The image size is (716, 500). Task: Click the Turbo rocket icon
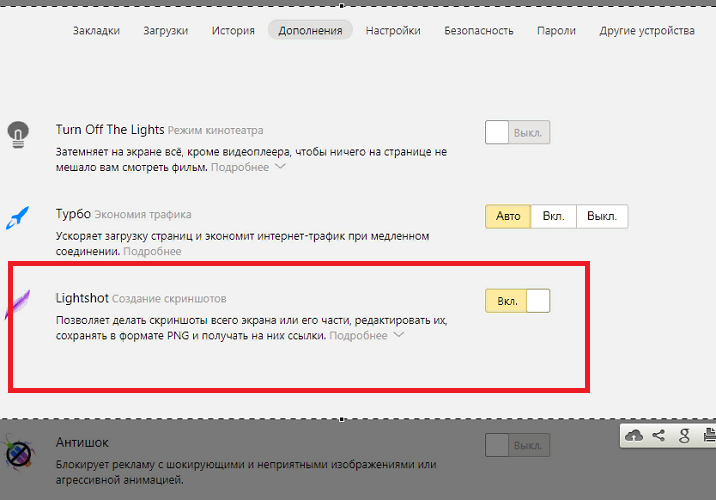tap(17, 217)
